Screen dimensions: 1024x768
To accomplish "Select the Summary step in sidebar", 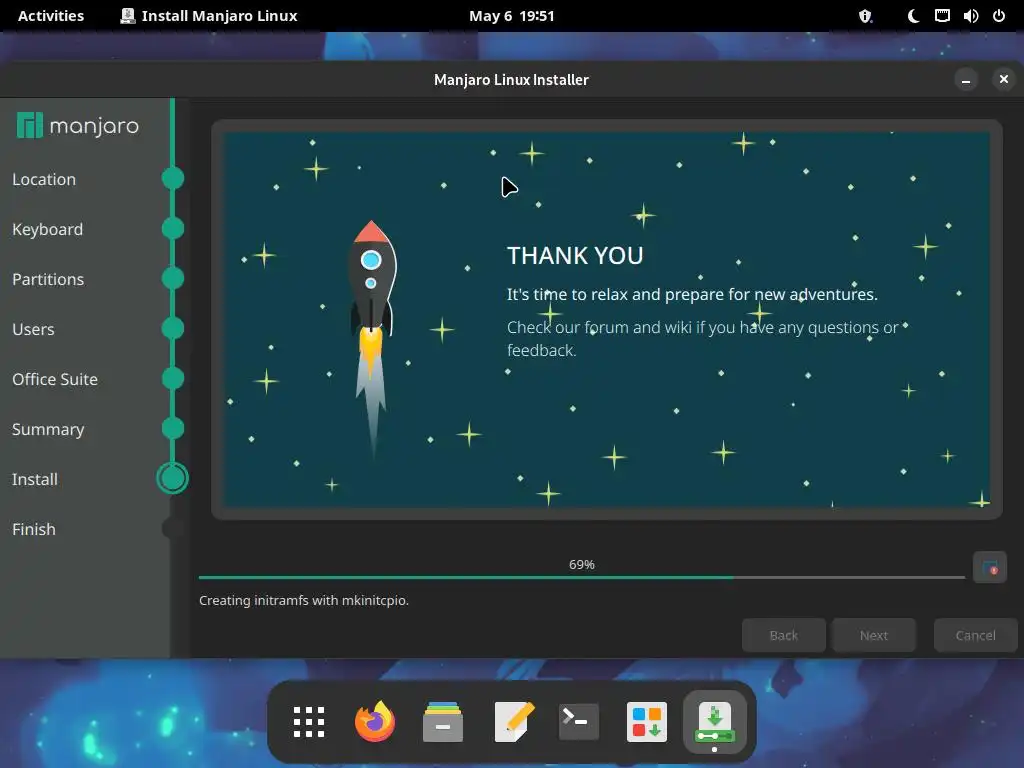I will pyautogui.click(x=48, y=429).
